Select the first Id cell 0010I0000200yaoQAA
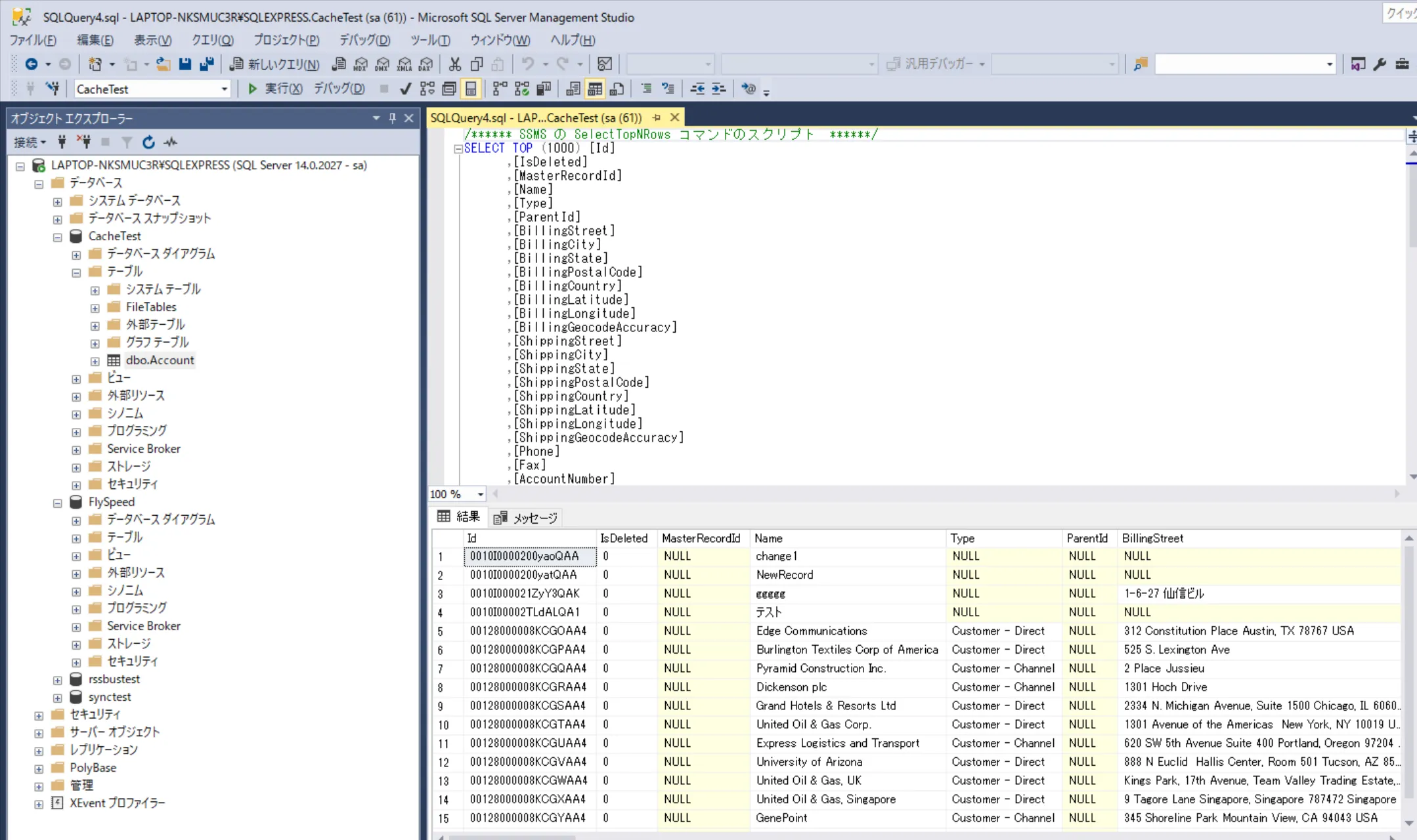1417x840 pixels. point(529,556)
